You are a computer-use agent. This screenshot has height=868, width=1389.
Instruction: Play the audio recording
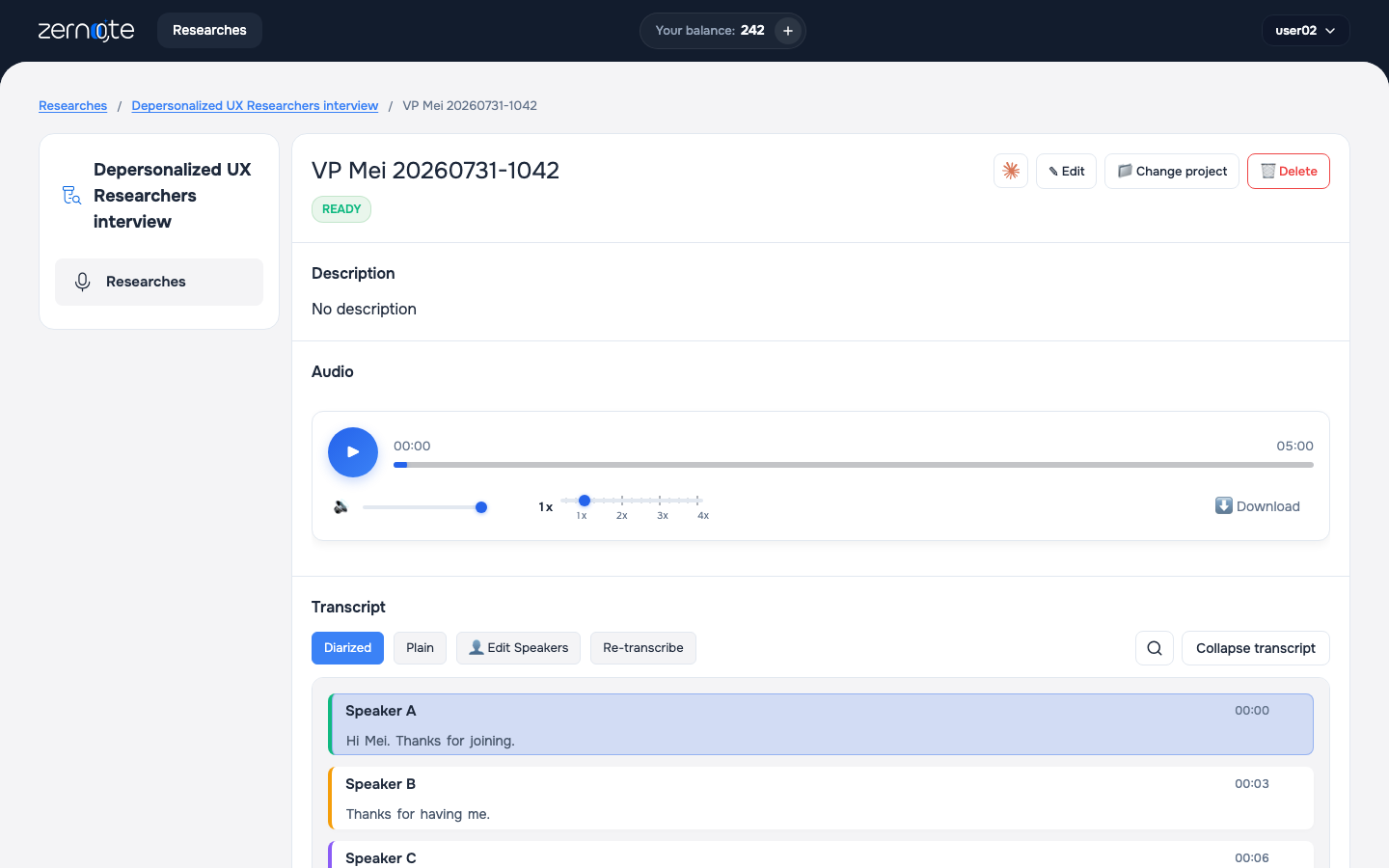point(353,452)
